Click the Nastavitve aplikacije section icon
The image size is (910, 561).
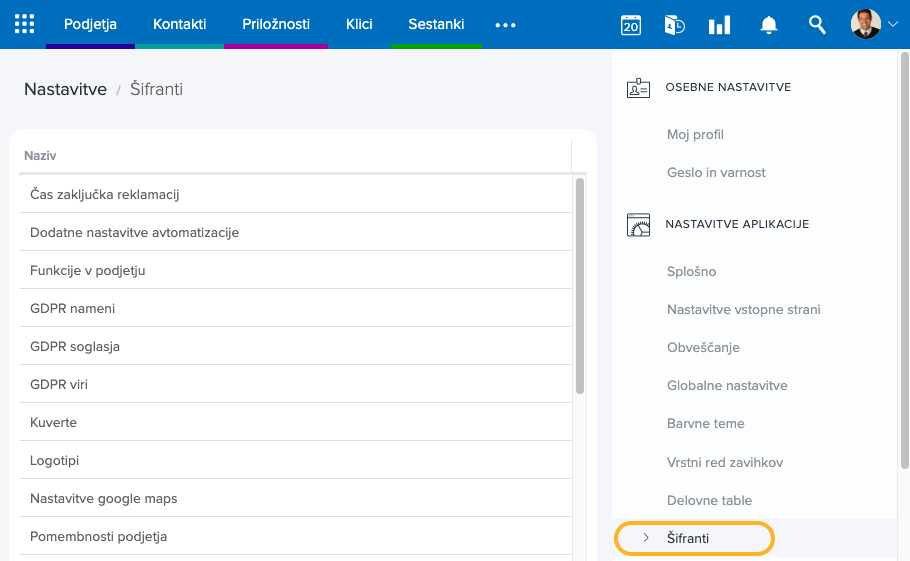click(638, 225)
